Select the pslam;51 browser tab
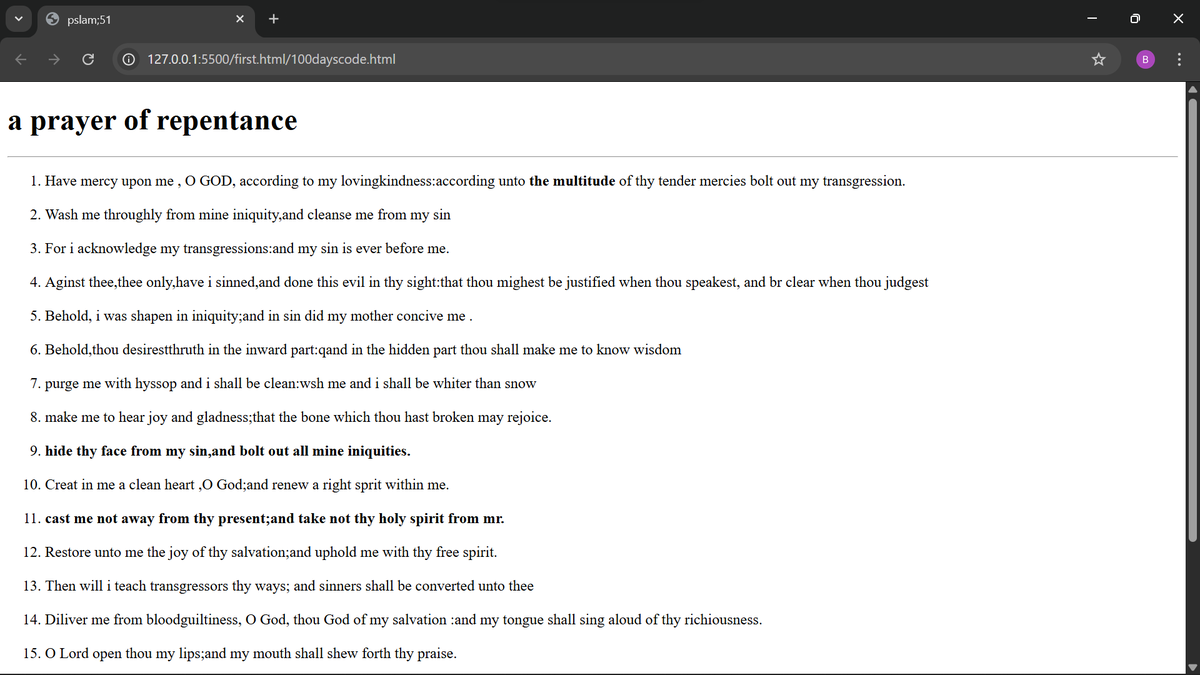1200x675 pixels. (x=145, y=19)
